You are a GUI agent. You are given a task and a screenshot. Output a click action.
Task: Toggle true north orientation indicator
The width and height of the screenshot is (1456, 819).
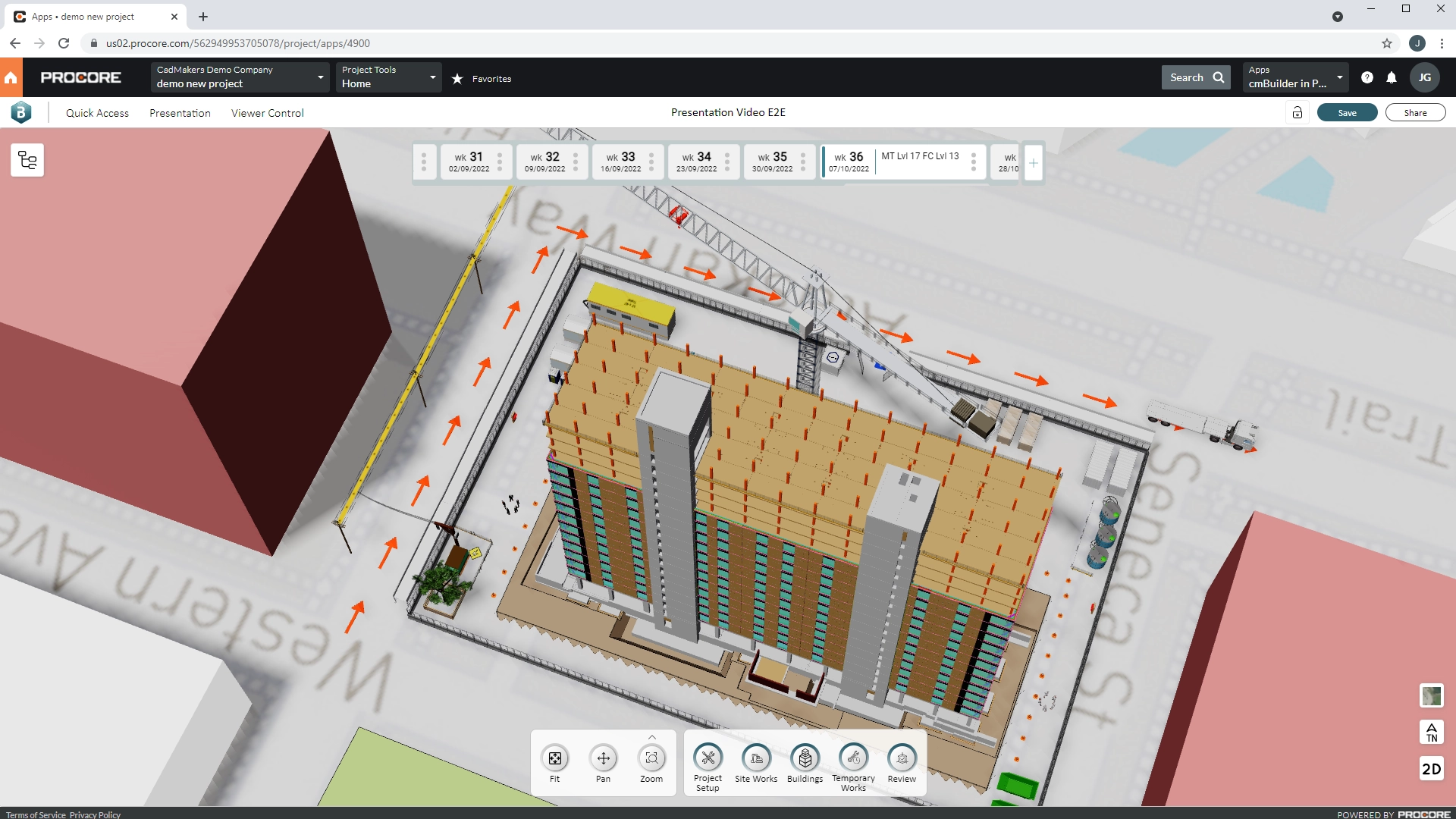(x=1432, y=732)
